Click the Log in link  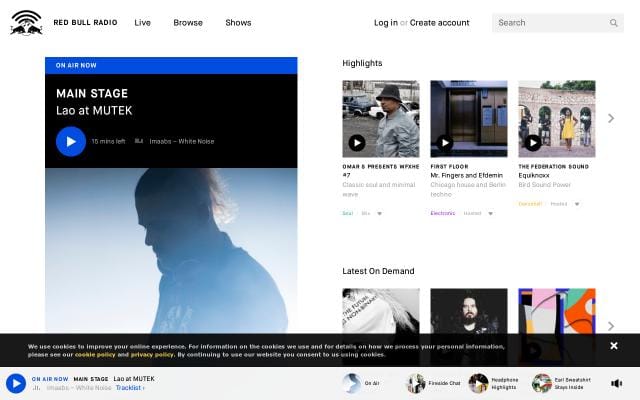click(x=385, y=23)
